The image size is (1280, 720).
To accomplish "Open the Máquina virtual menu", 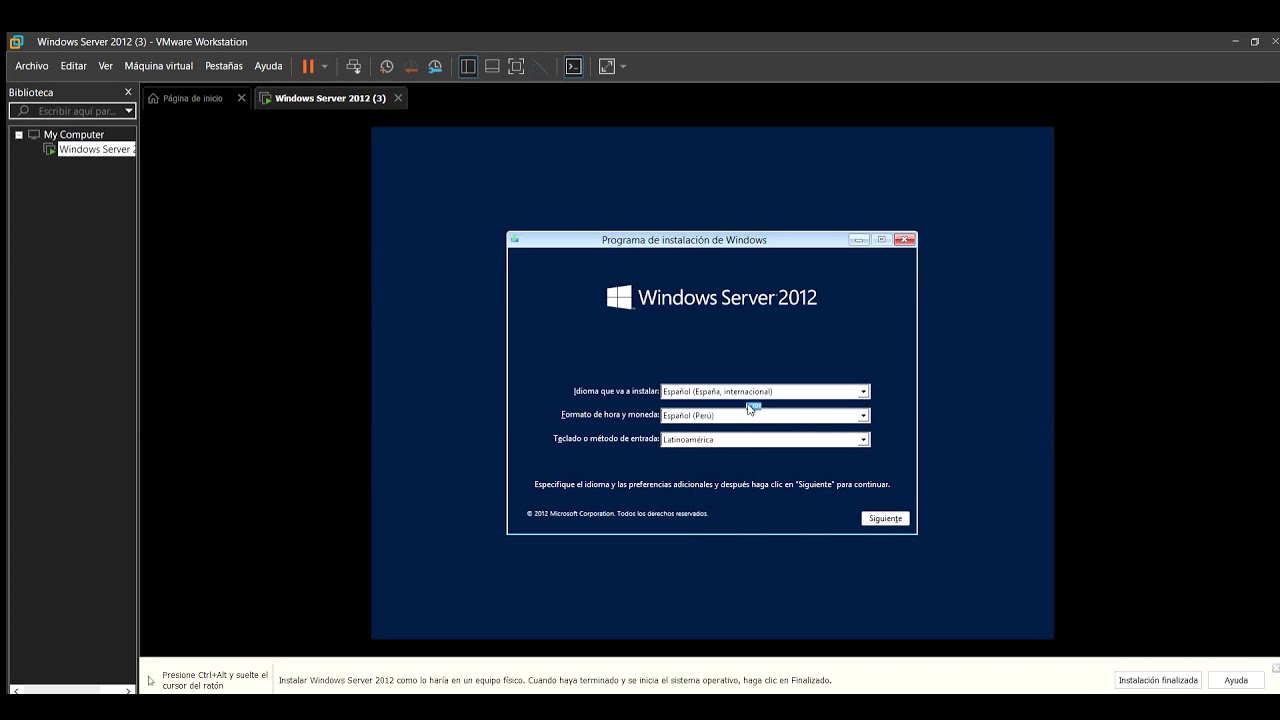I will pos(159,66).
